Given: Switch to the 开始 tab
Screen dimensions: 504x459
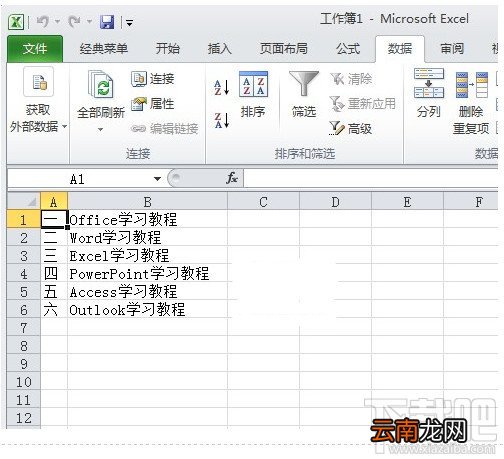Looking at the screenshot, I should [x=167, y=49].
